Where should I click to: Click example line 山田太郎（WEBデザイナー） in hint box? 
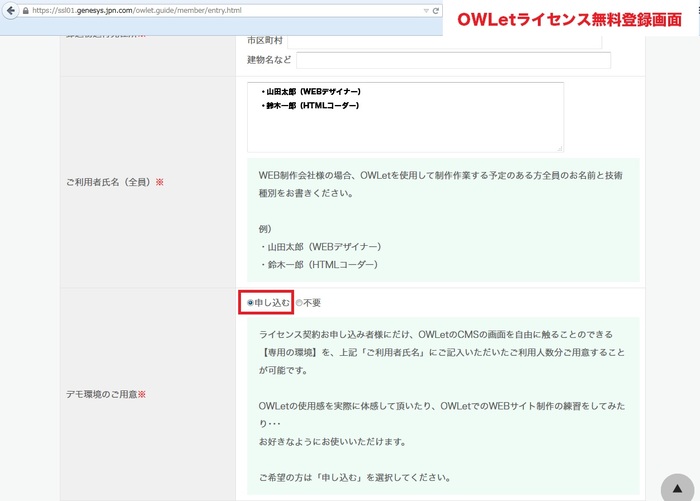(x=320, y=247)
